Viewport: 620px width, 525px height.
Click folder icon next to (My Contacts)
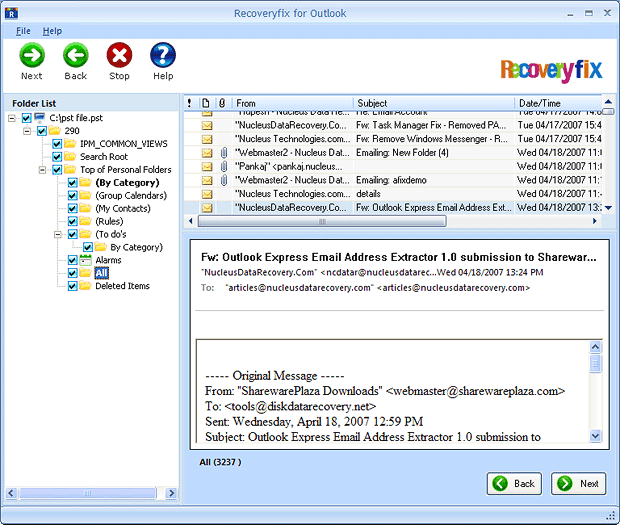[x=85, y=208]
